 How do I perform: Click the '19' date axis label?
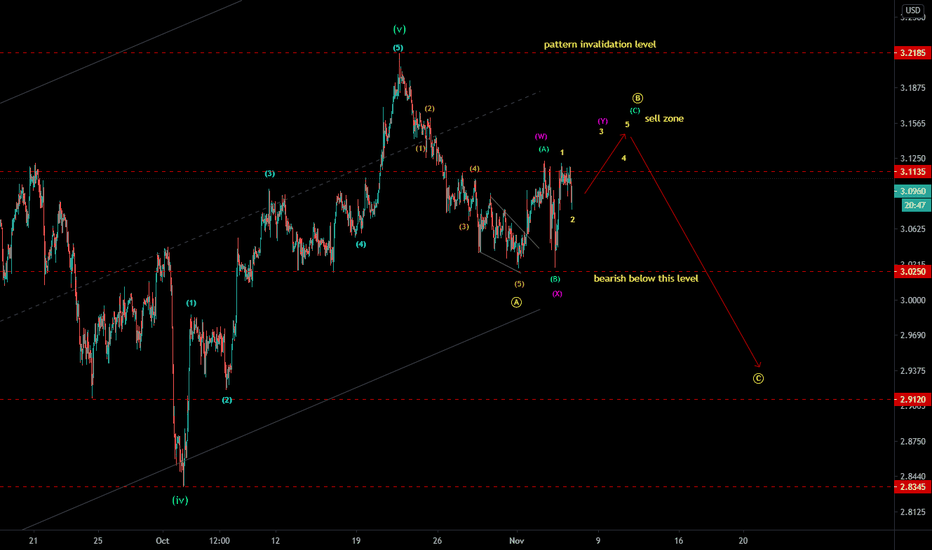coord(356,540)
